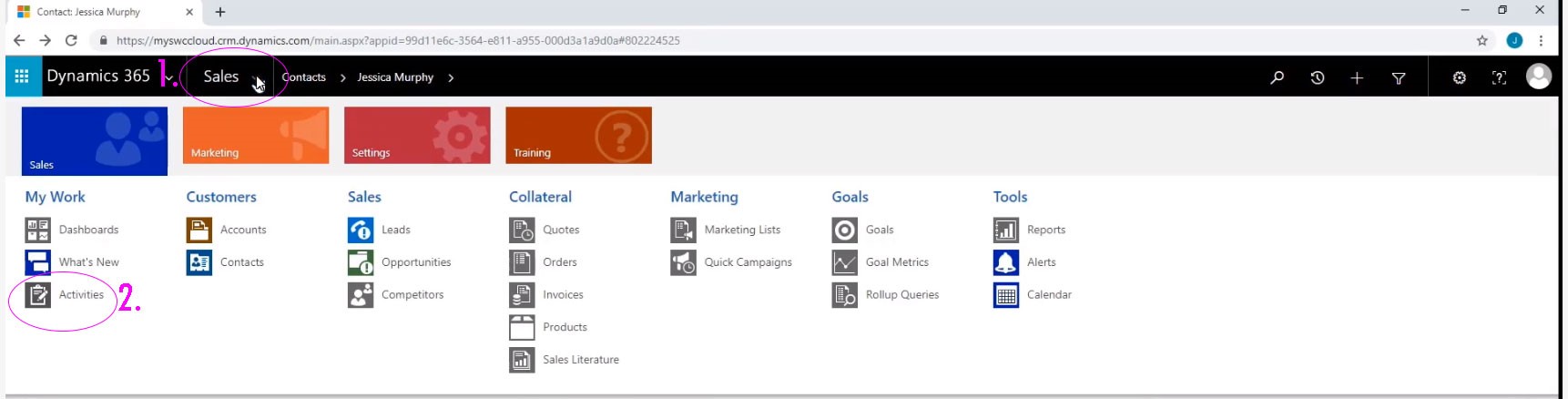
Task: Open the Opportunities link
Action: (416, 262)
